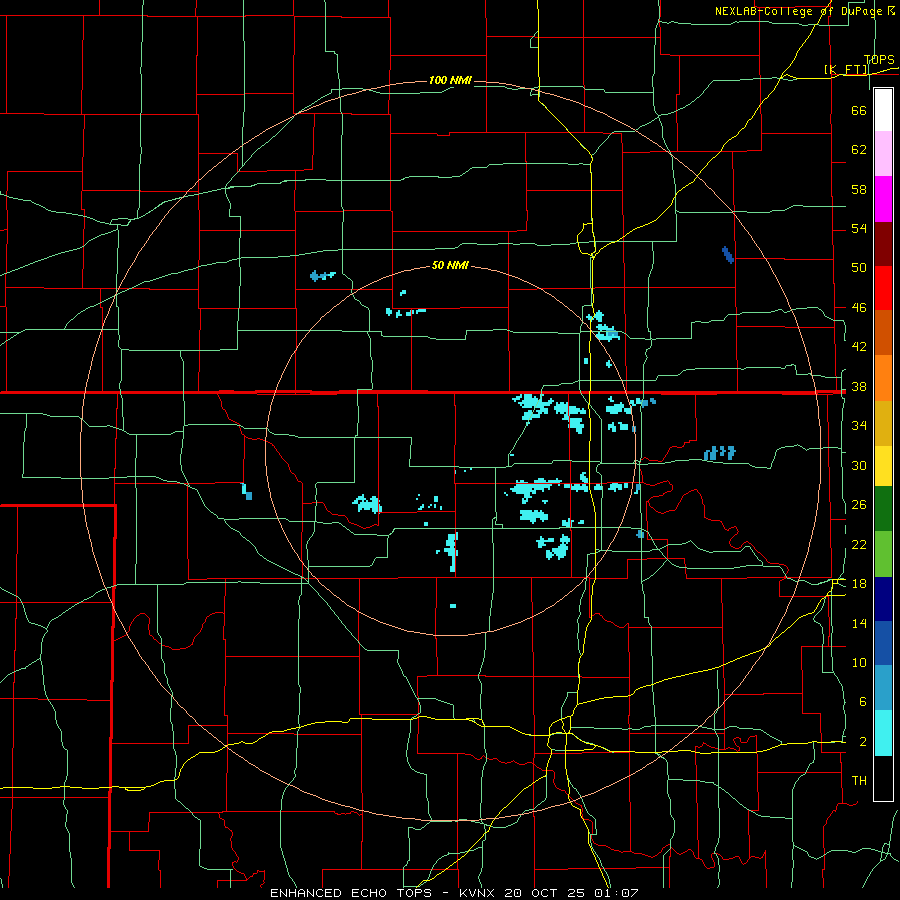
Task: Click the "22" scale value
Action: click(x=859, y=545)
